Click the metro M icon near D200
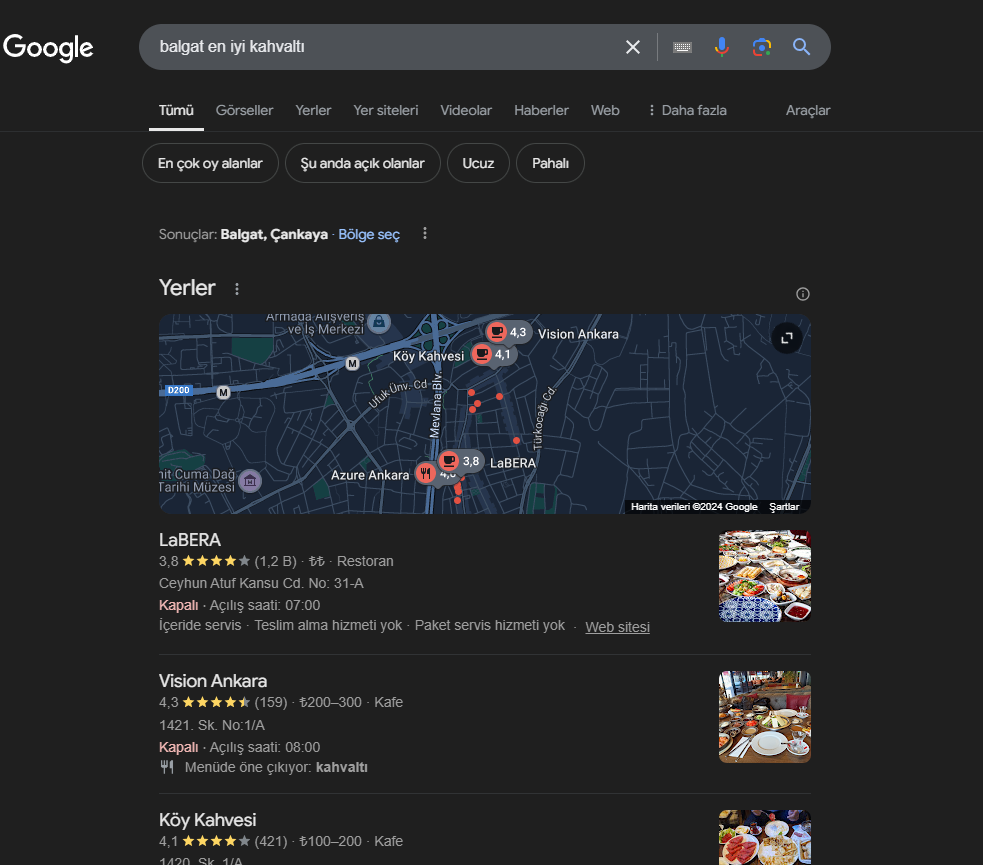The image size is (983, 865). click(223, 392)
